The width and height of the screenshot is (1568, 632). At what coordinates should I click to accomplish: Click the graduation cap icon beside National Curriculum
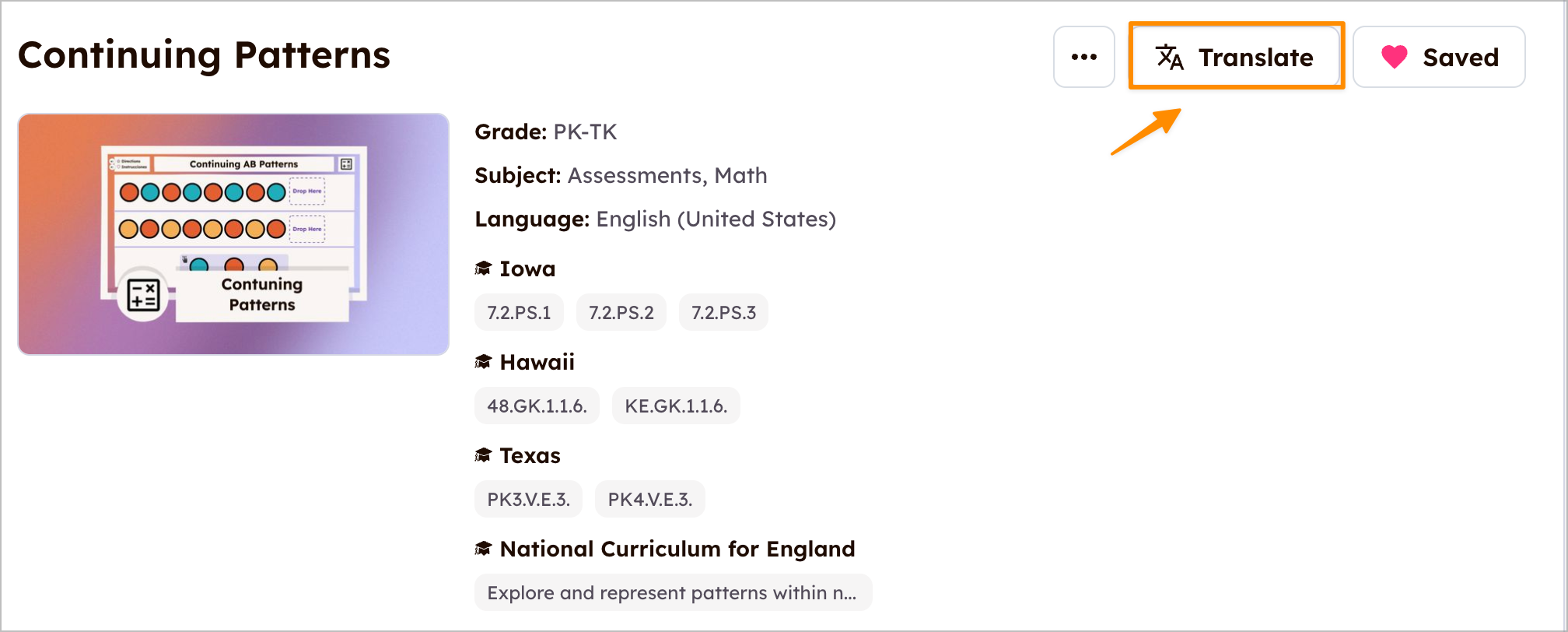pos(483,549)
